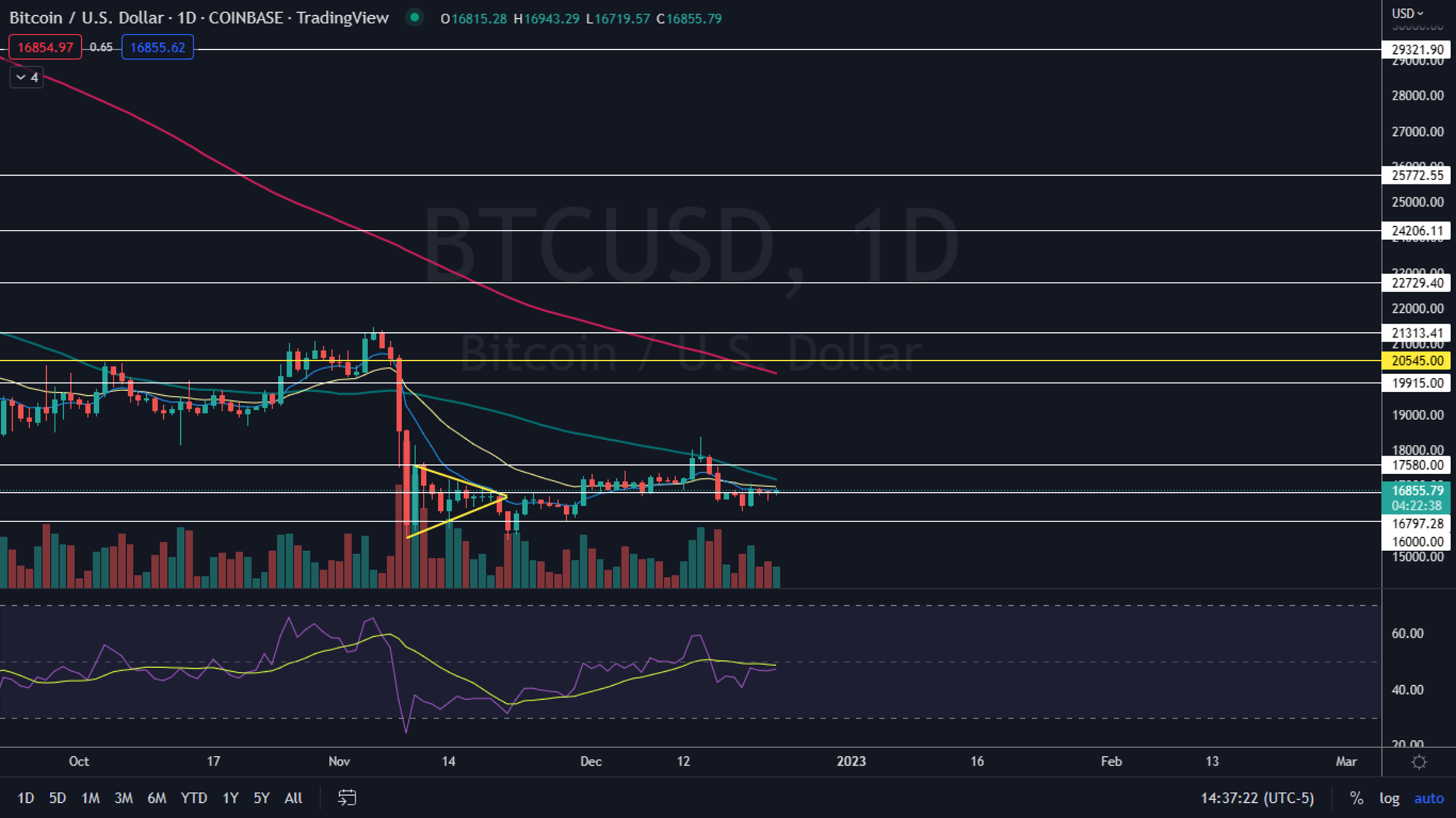Switch to YTD time range
This screenshot has width=1456, height=818.
click(x=194, y=798)
